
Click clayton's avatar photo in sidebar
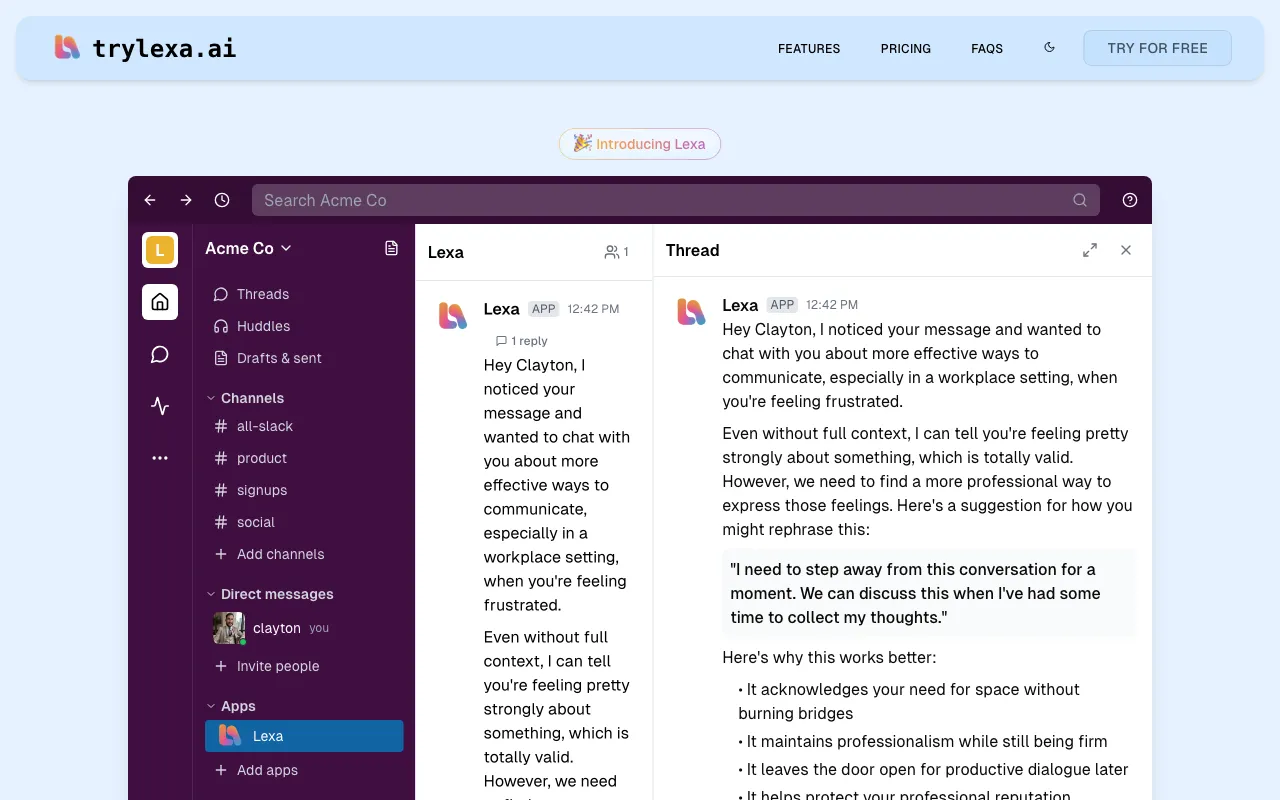point(229,628)
